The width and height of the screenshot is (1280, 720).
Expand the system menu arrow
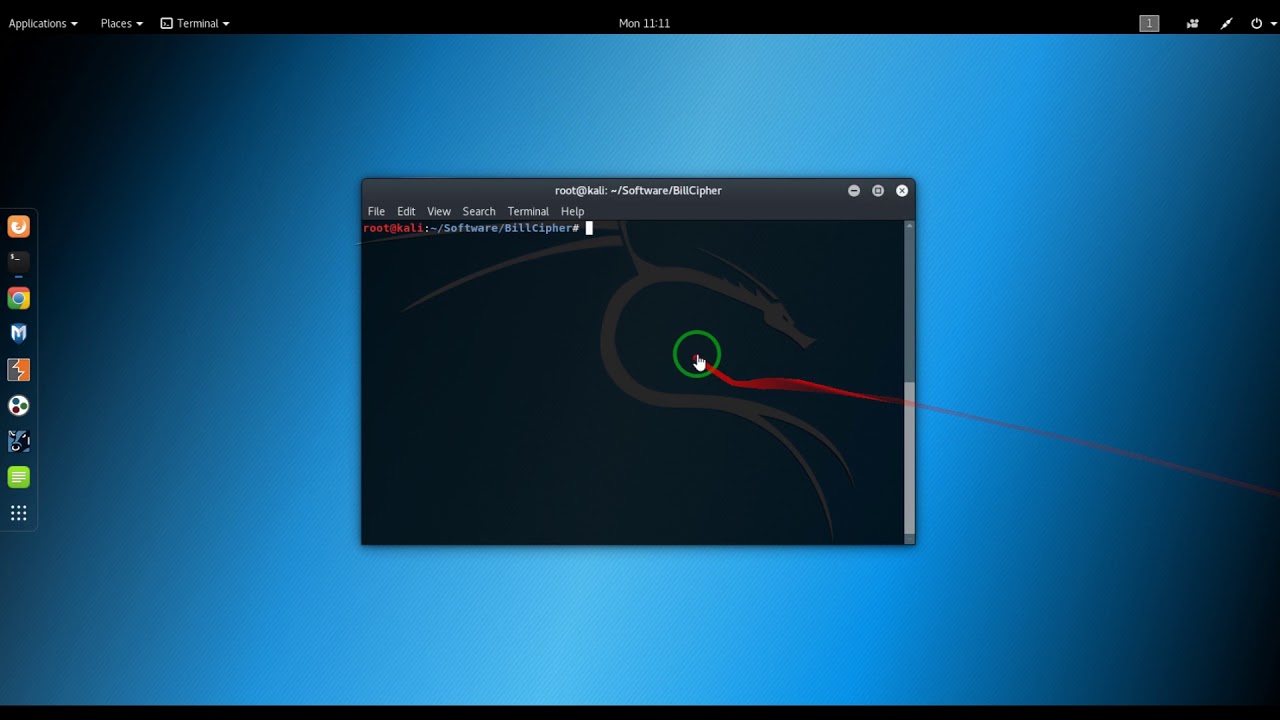[1272, 24]
